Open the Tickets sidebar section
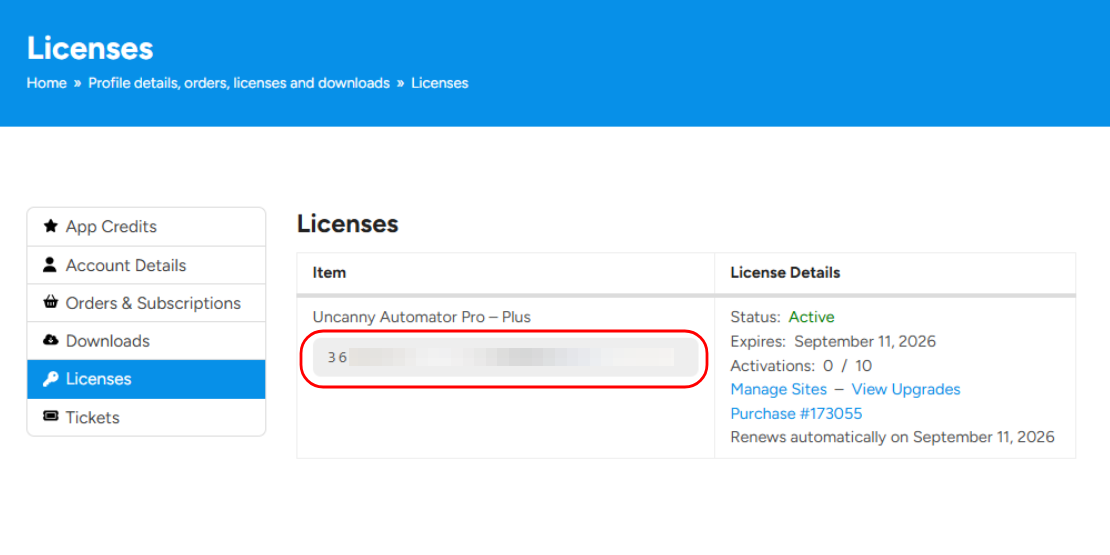 pos(92,417)
